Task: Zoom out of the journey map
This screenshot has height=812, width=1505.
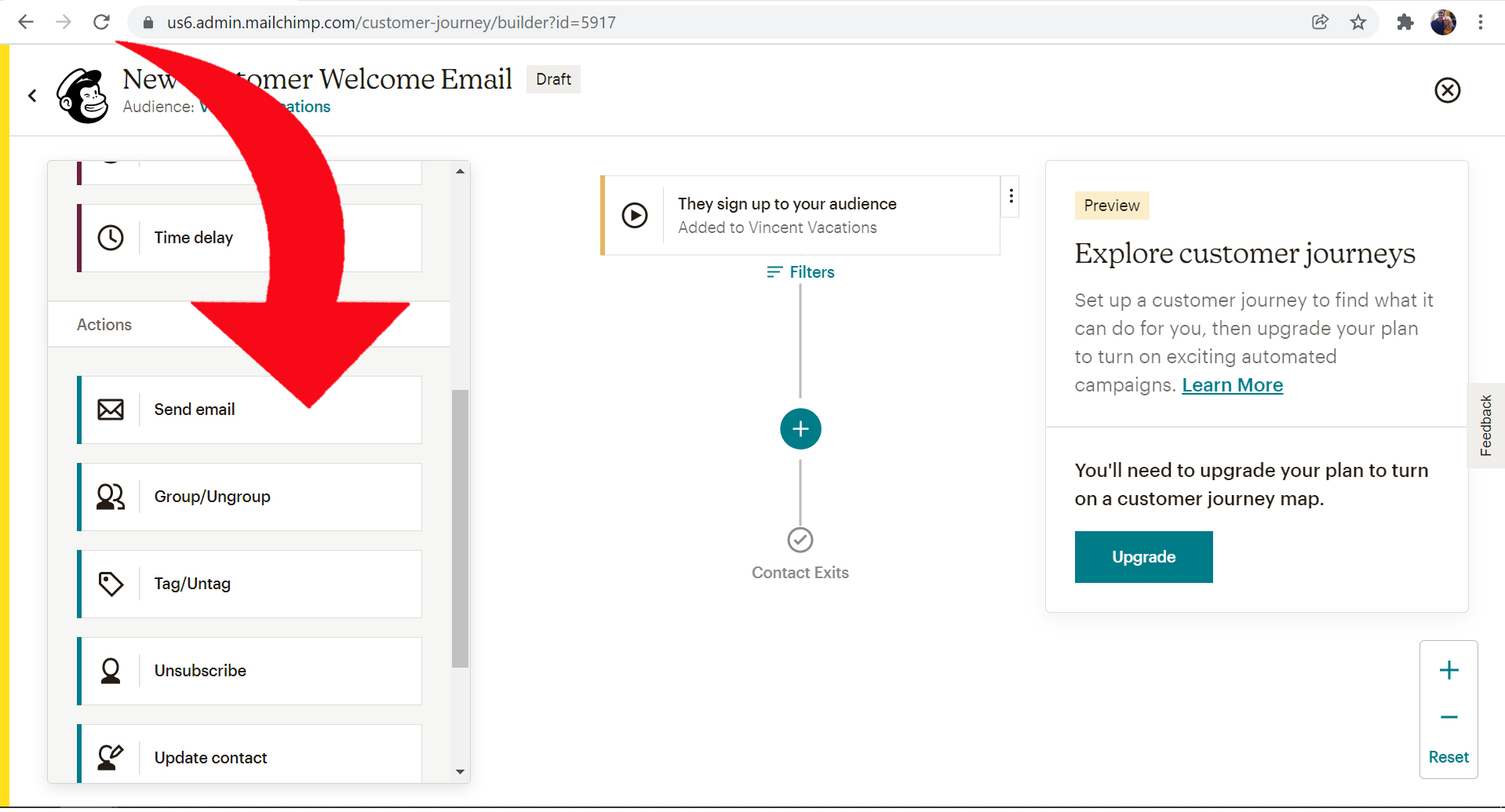Action: tap(1449, 717)
